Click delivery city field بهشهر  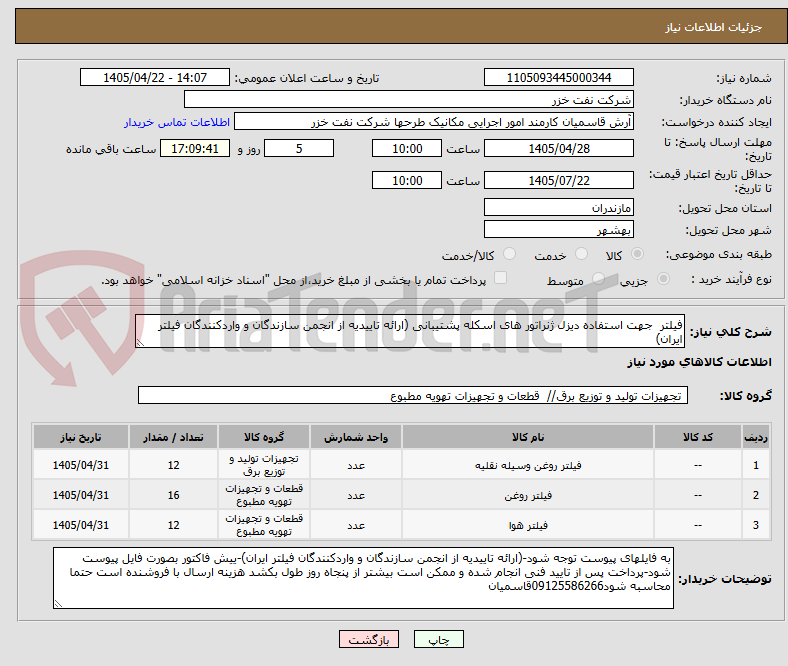point(558,229)
